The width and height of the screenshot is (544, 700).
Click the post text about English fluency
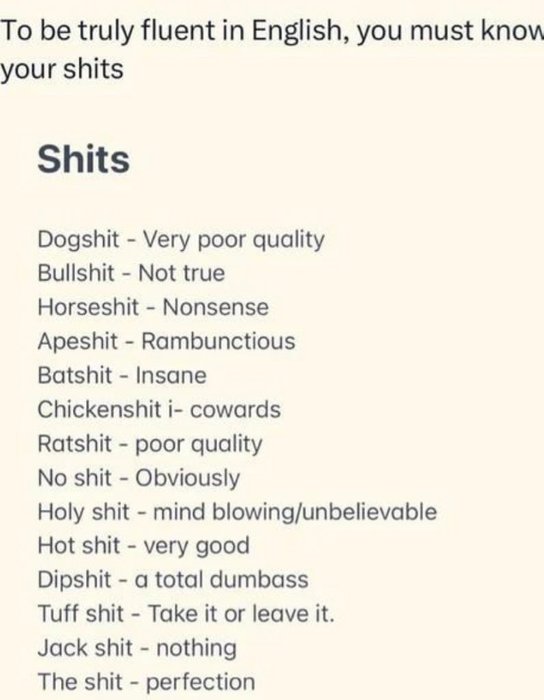tap(272, 50)
